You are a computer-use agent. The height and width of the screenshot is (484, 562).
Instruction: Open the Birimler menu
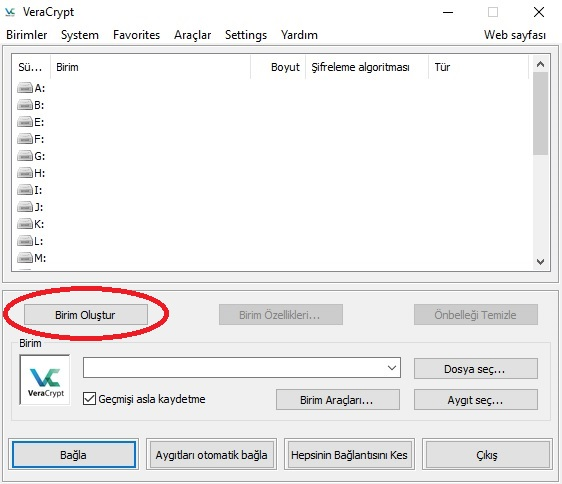pos(27,35)
